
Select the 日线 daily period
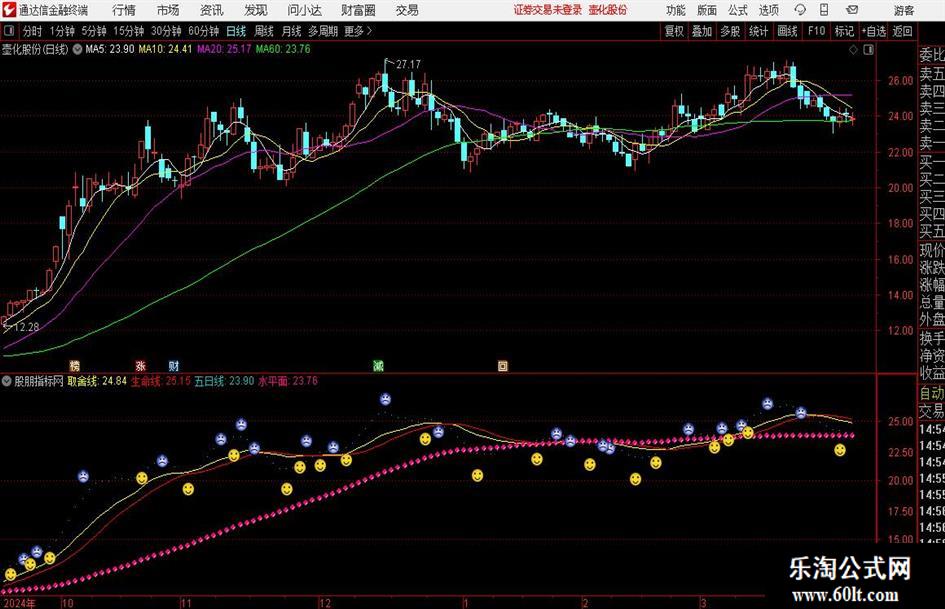coord(236,31)
